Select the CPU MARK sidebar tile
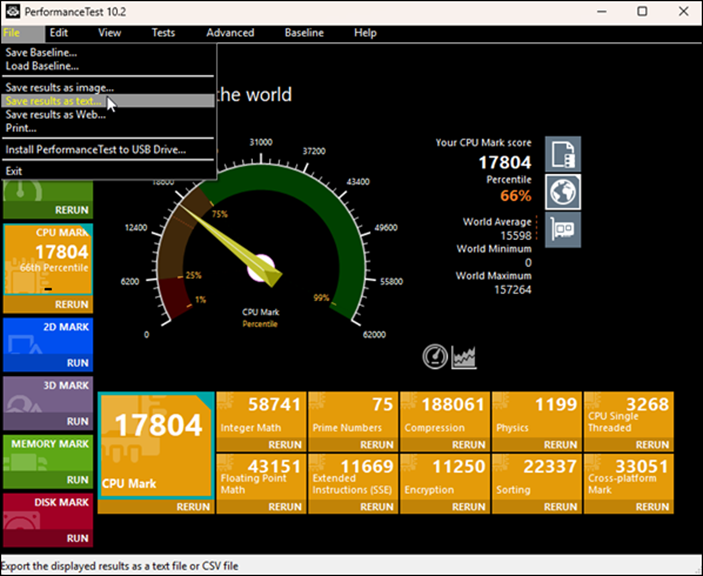Viewport: 703px width, 576px height. pyautogui.click(x=48, y=260)
